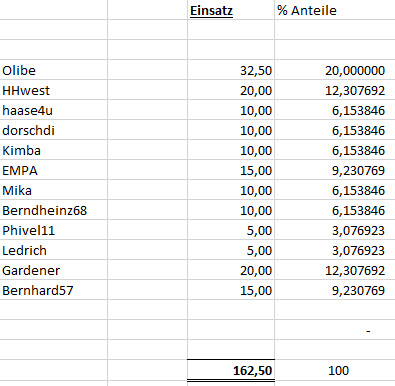Click the 162,50 total cell
This screenshot has width=395, height=386.
coord(231,370)
